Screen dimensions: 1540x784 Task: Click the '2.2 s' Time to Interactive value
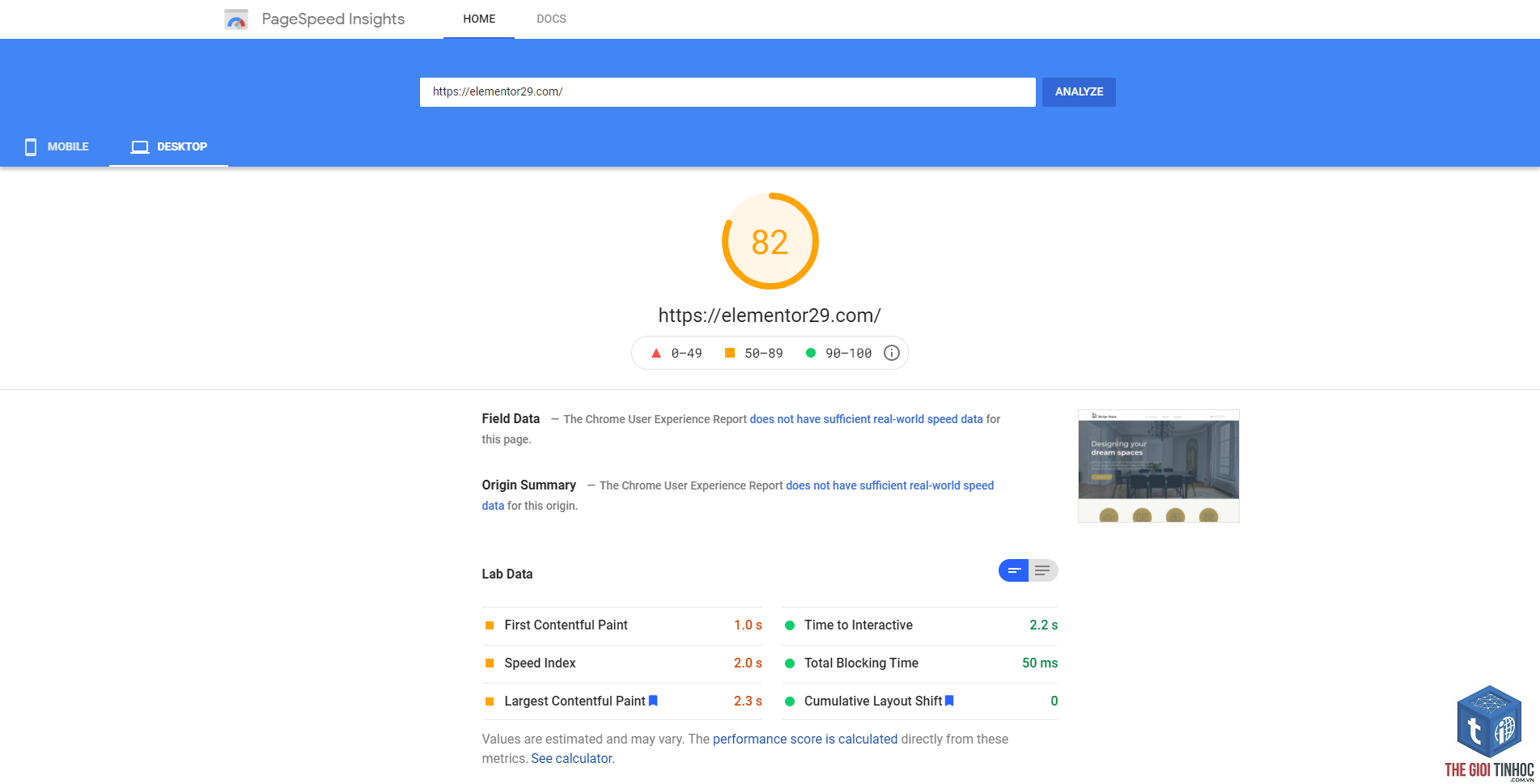(x=1043, y=625)
